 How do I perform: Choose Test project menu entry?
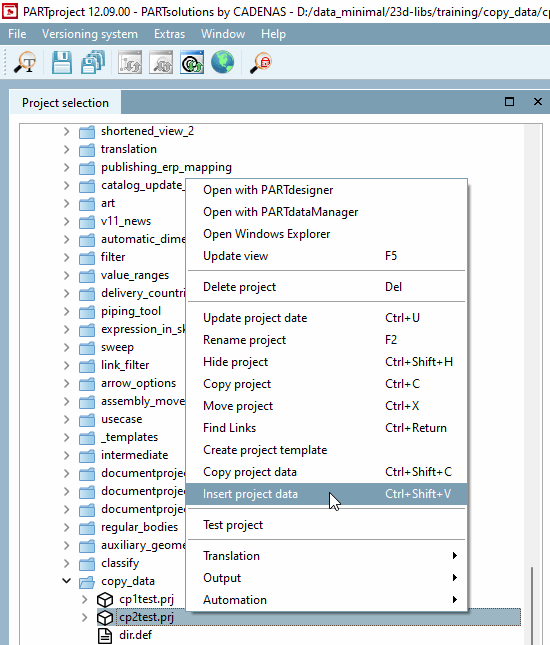(x=327, y=525)
